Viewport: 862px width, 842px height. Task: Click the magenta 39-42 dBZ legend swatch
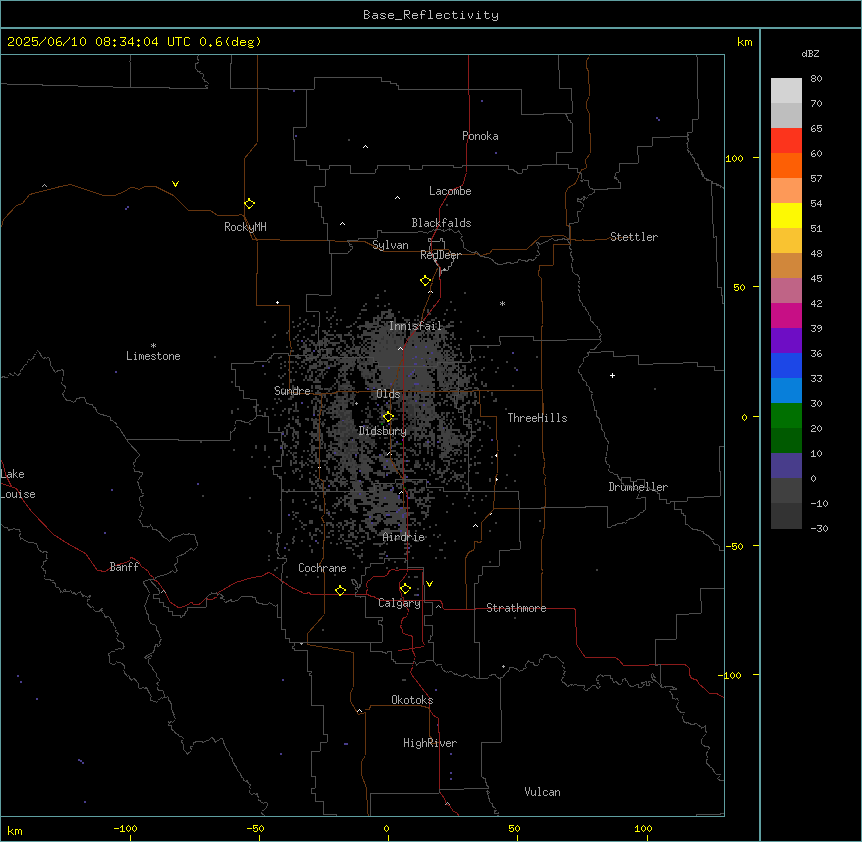click(786, 315)
